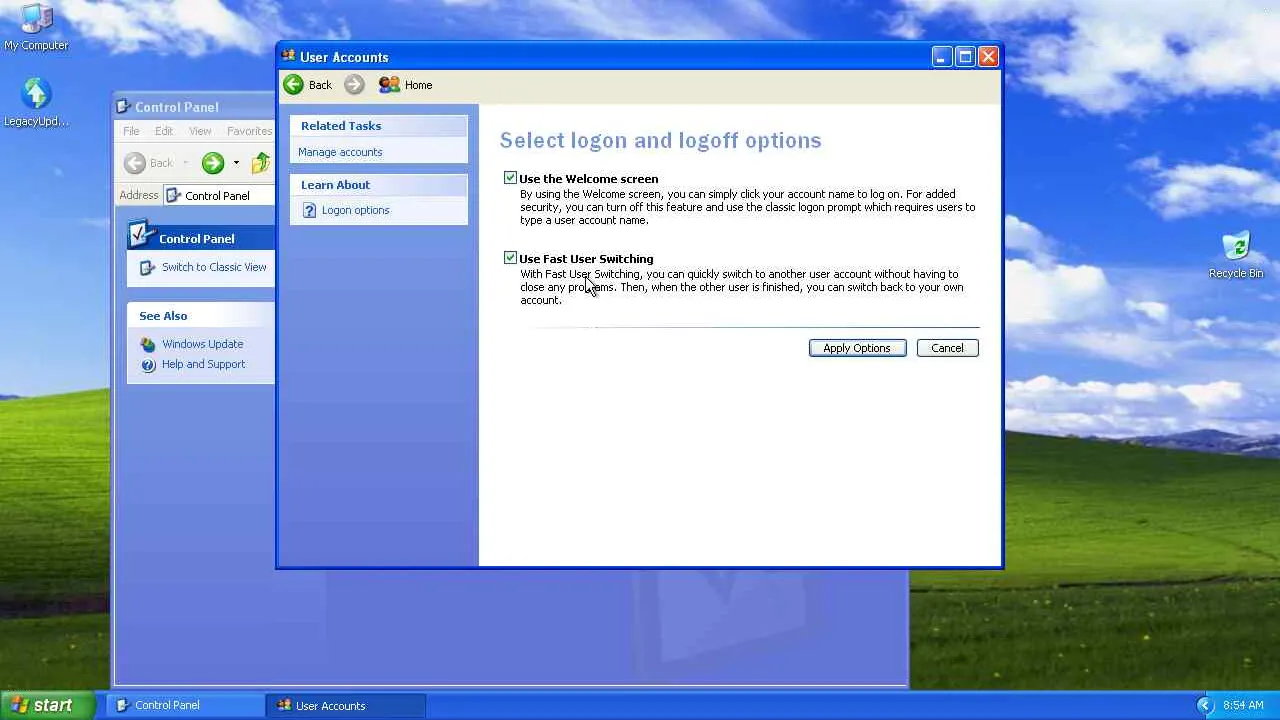Click the Learn About panel header
This screenshot has height=720, width=1280.
(x=379, y=185)
